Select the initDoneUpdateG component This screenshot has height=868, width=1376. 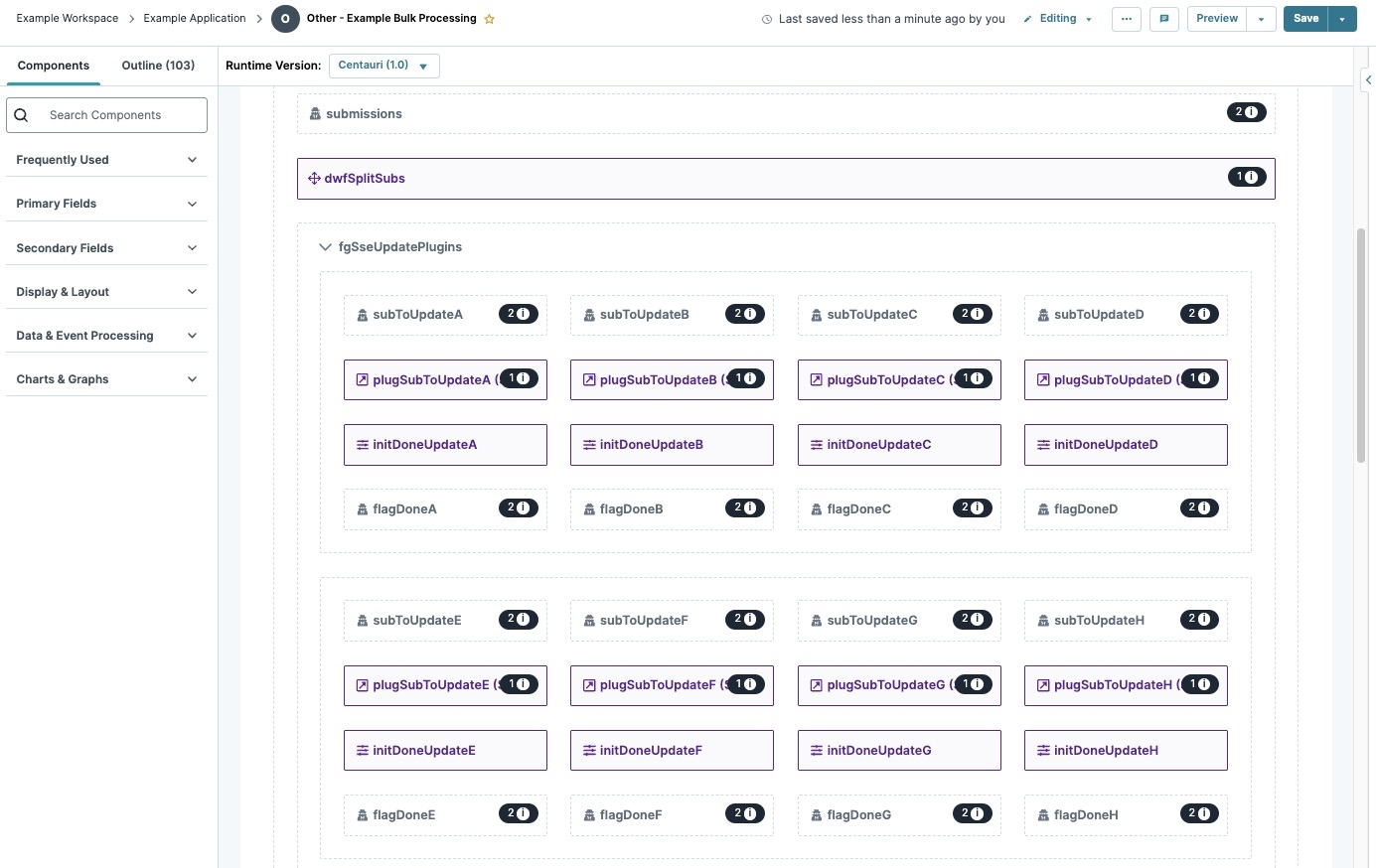[x=899, y=751]
